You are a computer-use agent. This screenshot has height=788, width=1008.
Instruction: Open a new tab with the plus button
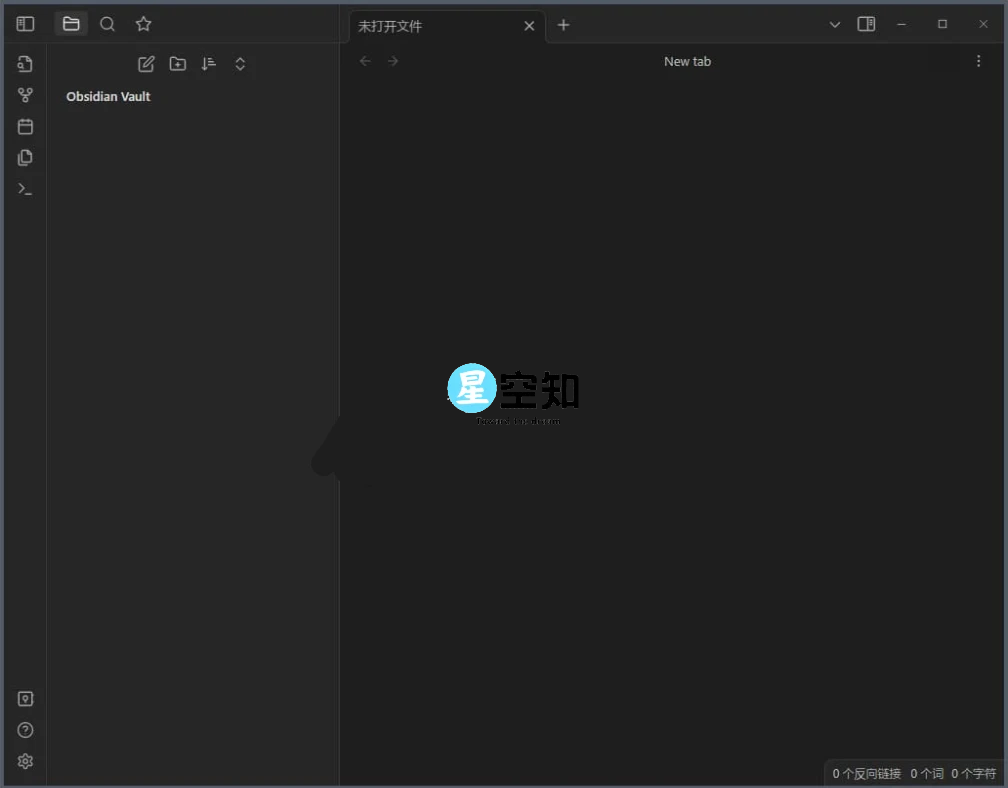[x=563, y=25]
